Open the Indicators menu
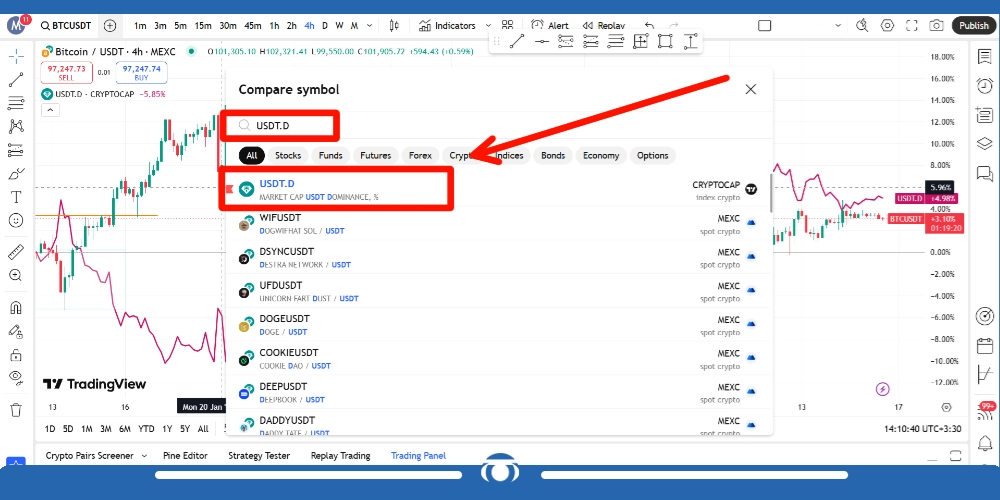The height and width of the screenshot is (500, 1000). click(x=447, y=26)
